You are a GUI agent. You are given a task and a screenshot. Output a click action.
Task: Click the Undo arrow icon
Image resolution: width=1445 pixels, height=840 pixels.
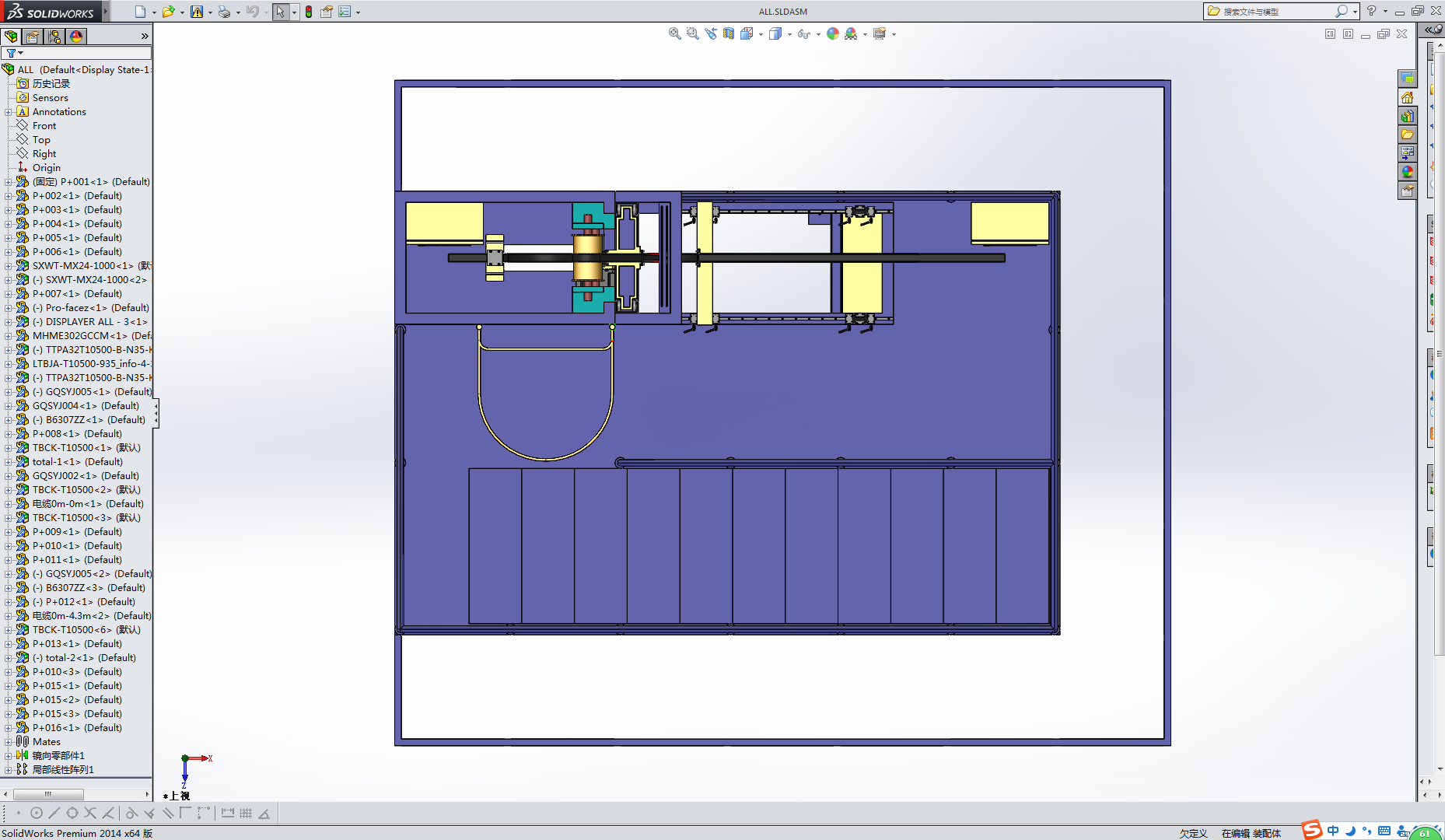tap(252, 12)
